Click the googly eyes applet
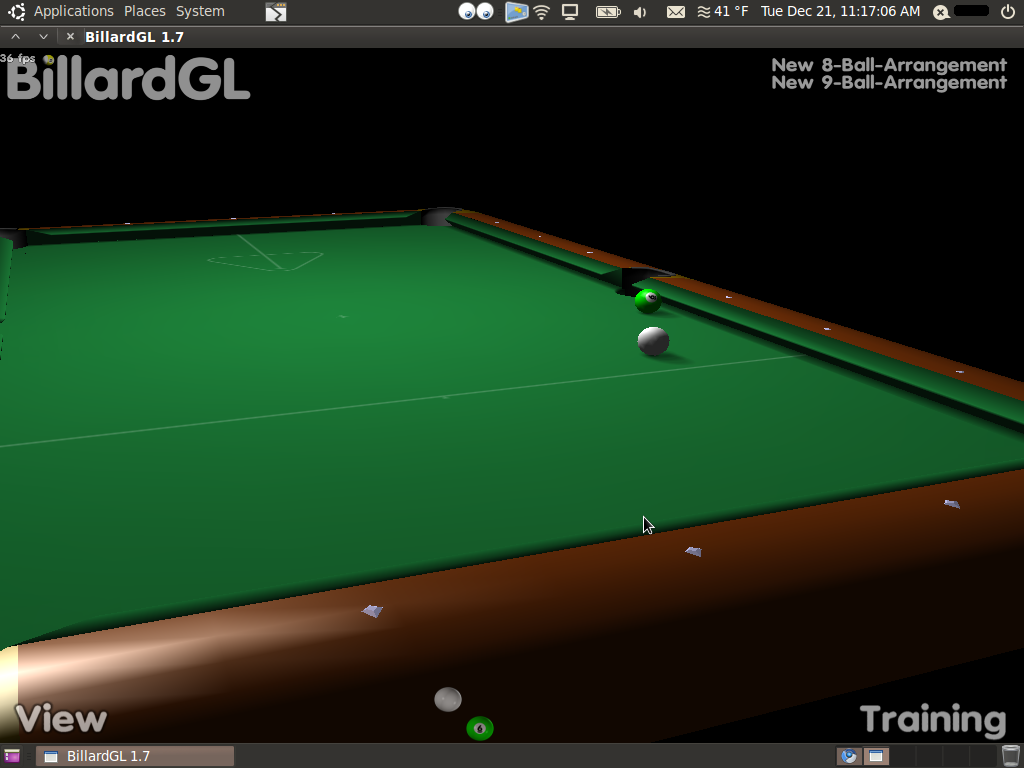Screen dimensions: 1024x768 [476, 12]
